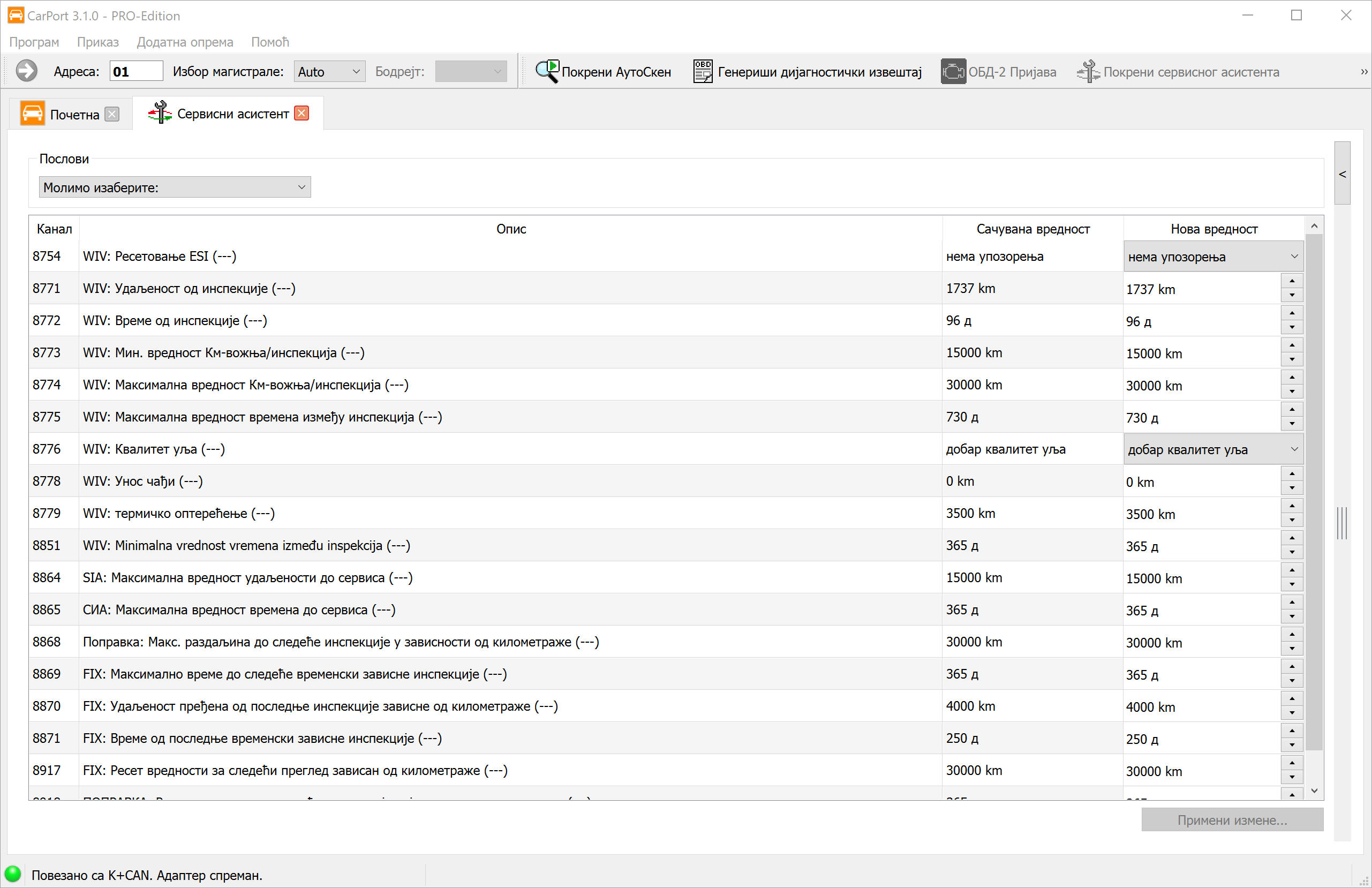1372x888 pixels.
Task: Click the go arrow icon beside Адреса
Action: click(x=27, y=72)
